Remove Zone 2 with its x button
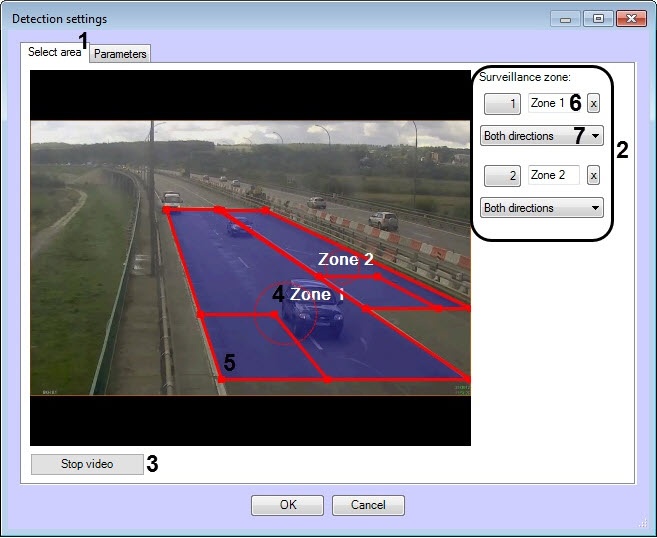 tap(593, 175)
